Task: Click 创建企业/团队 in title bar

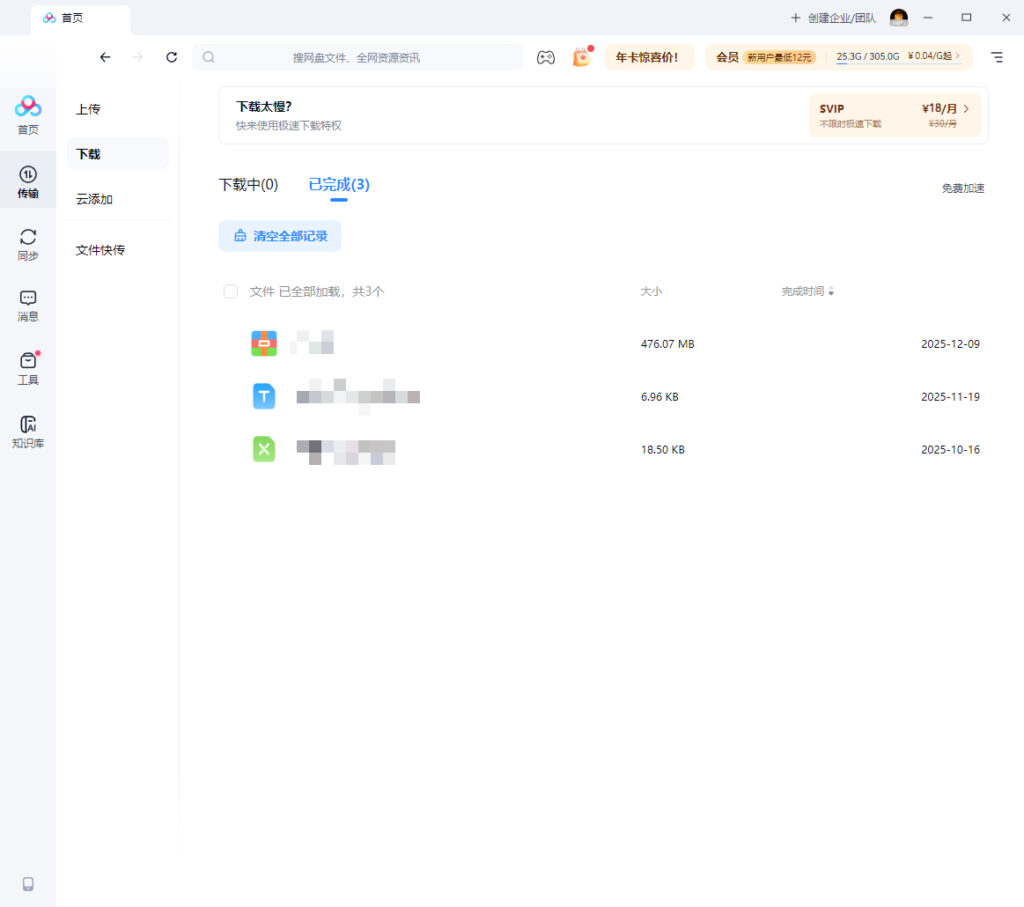Action: click(x=842, y=18)
